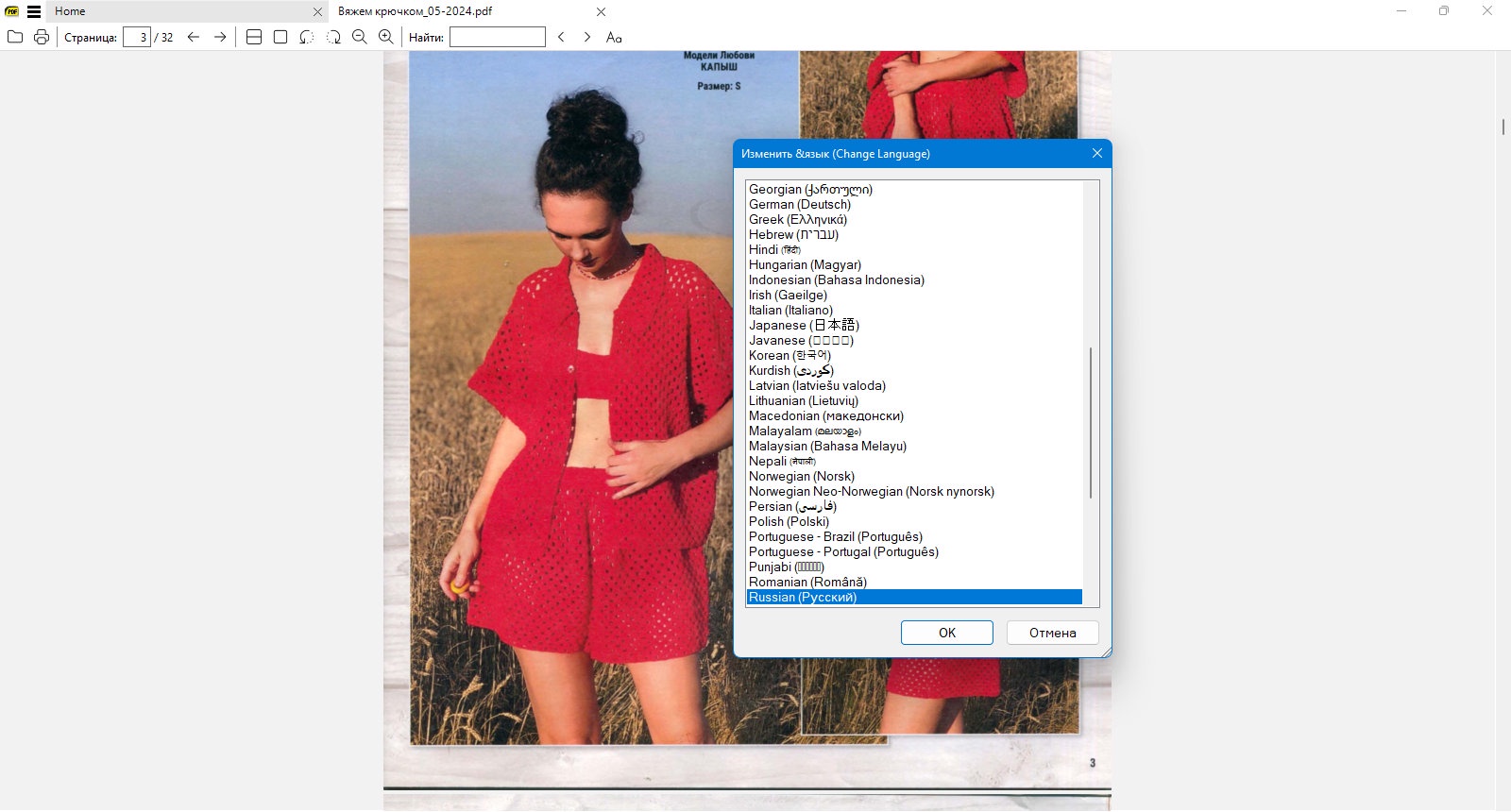Switch to the Home tab

click(70, 11)
